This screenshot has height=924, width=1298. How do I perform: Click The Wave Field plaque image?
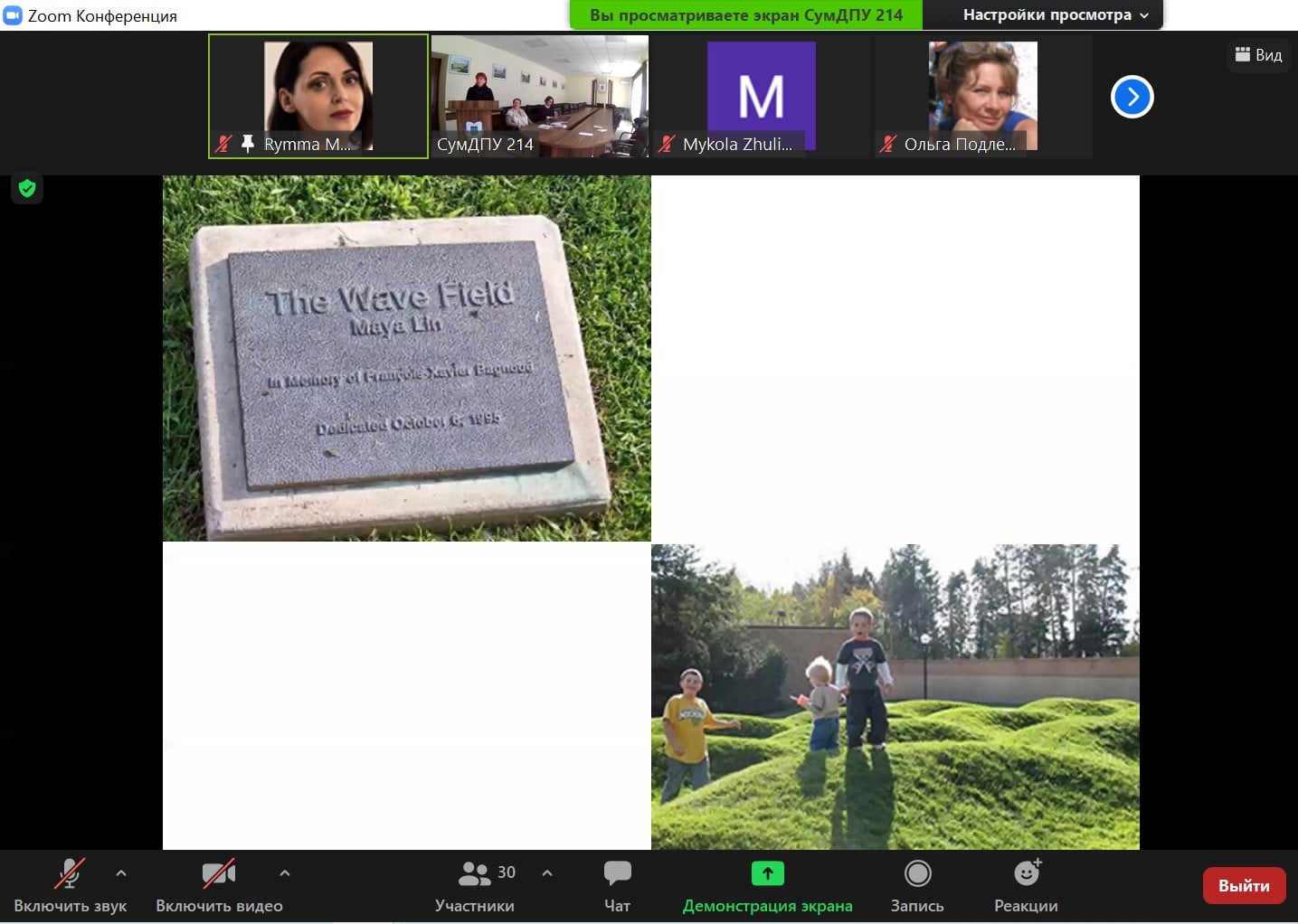tap(406, 358)
